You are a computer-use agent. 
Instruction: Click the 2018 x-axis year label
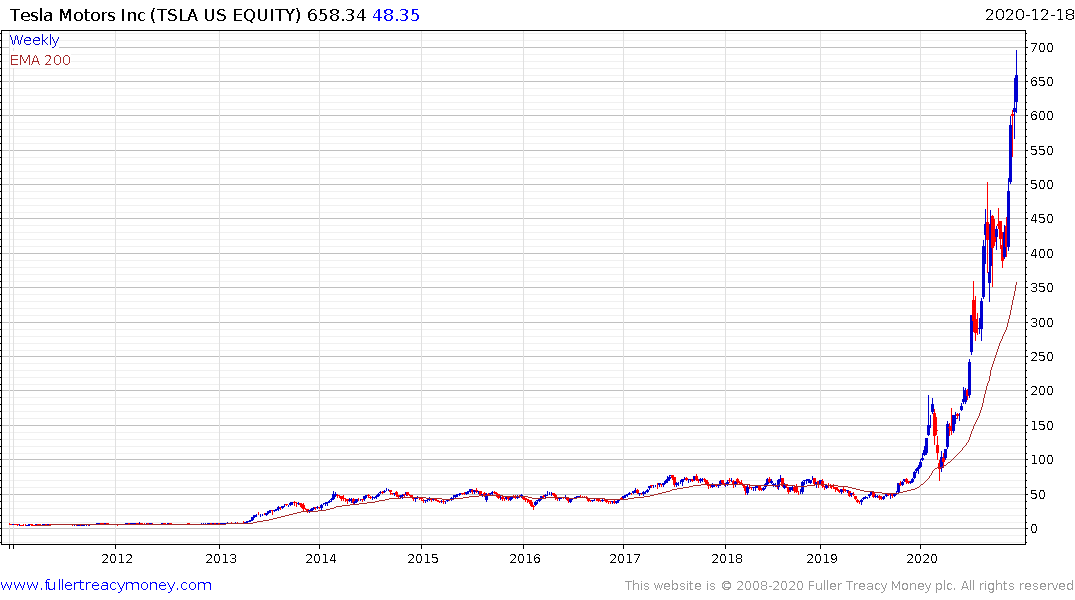[727, 558]
